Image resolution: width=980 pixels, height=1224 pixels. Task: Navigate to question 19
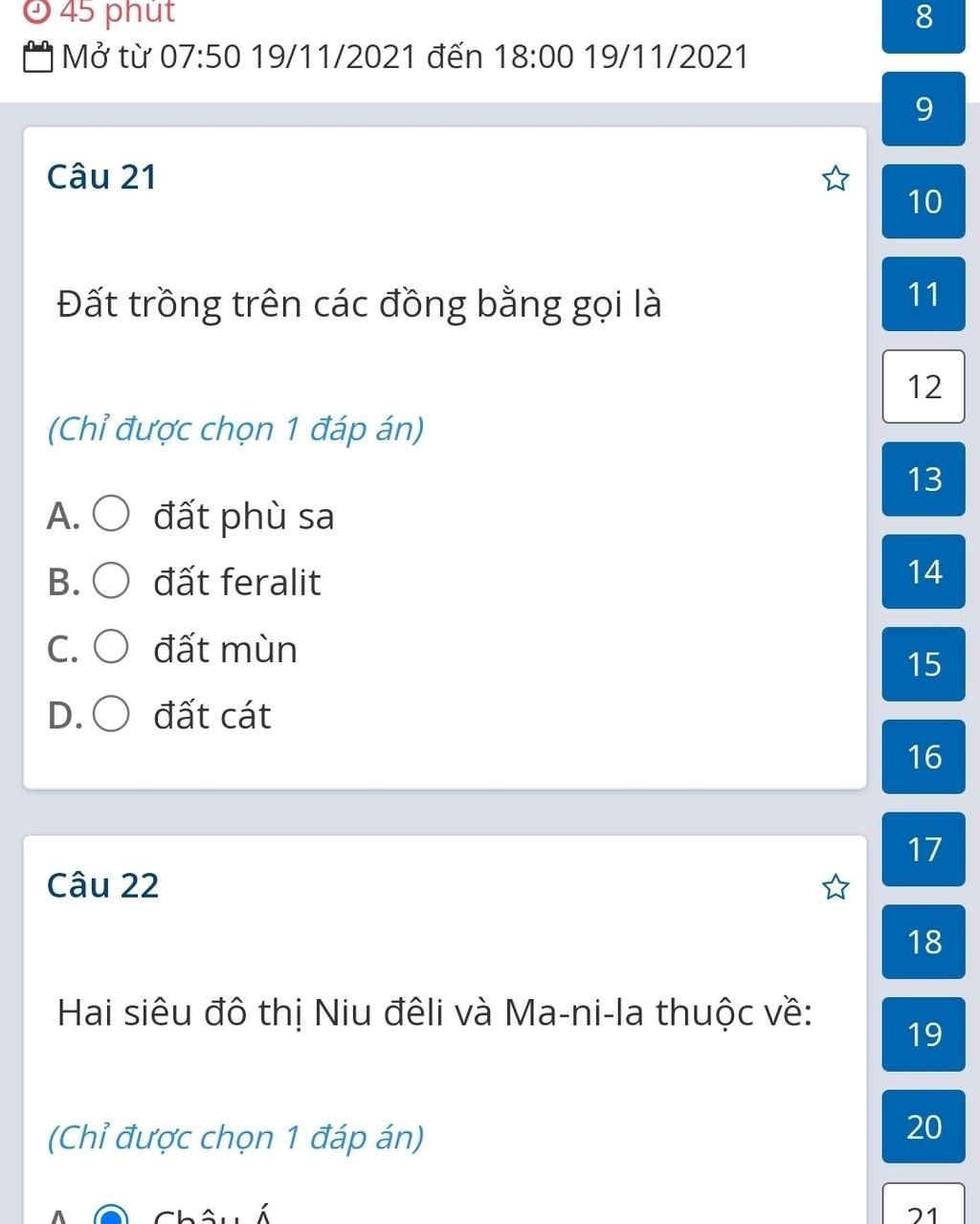(924, 1035)
